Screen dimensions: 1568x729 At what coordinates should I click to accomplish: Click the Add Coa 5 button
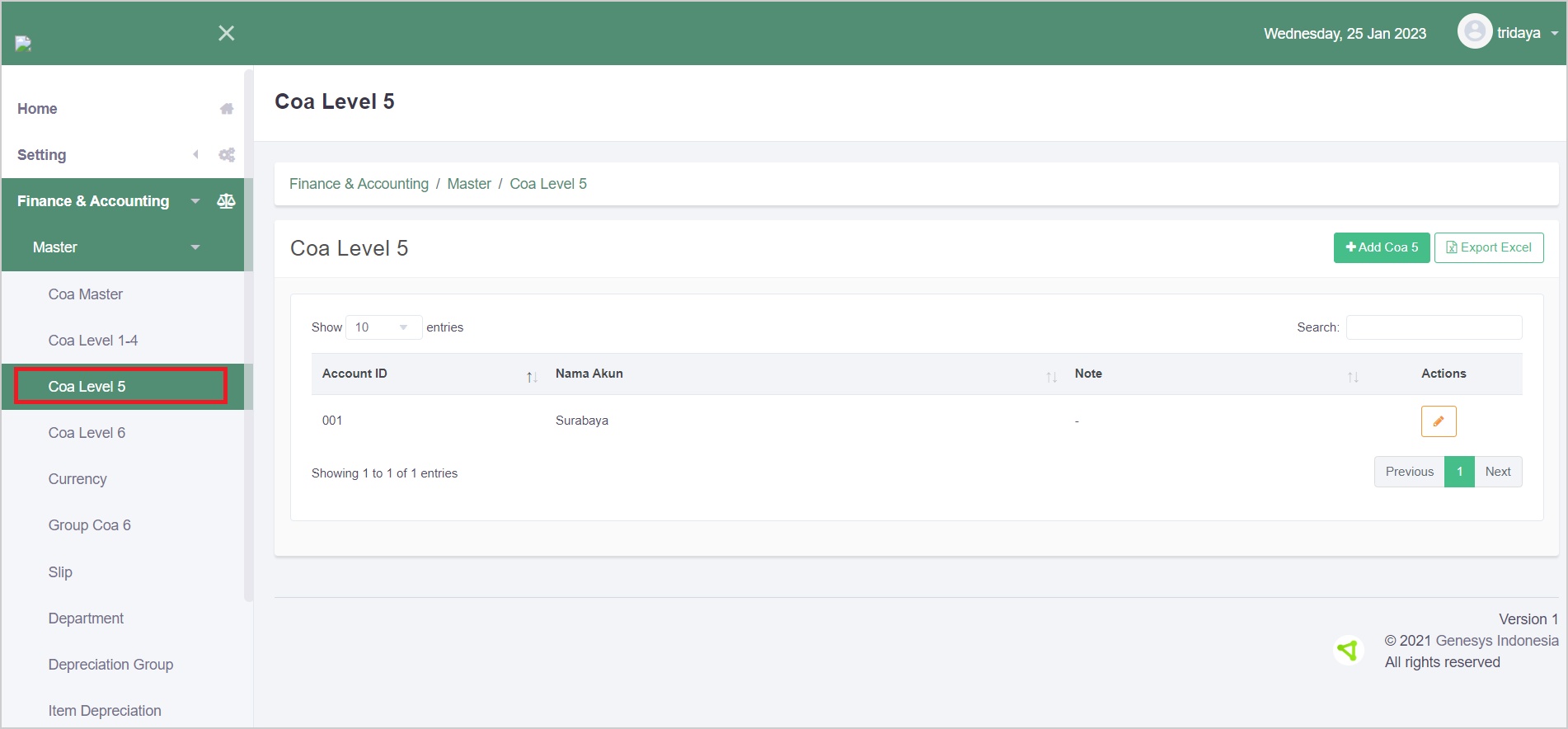tap(1381, 247)
